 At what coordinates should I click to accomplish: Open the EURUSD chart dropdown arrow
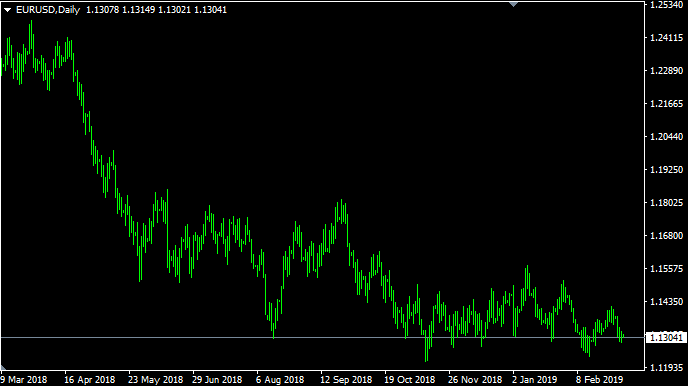[7, 10]
